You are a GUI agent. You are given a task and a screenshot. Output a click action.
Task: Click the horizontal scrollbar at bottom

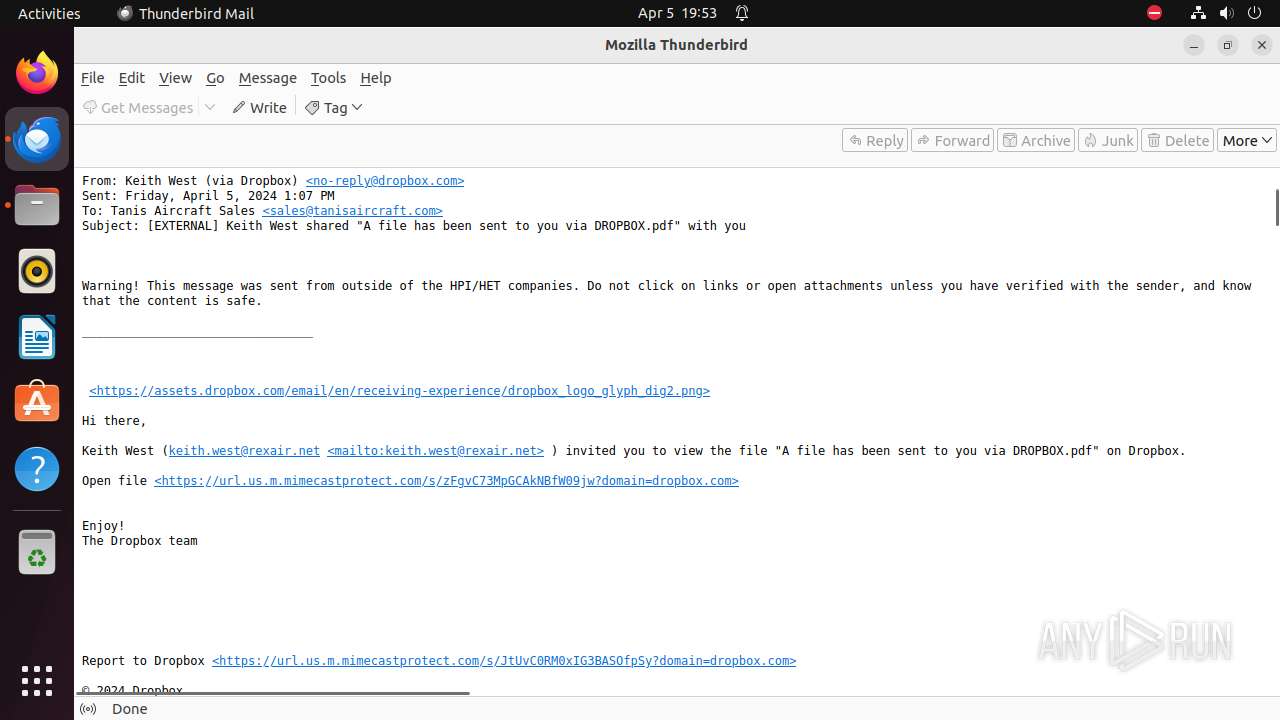coord(272,692)
